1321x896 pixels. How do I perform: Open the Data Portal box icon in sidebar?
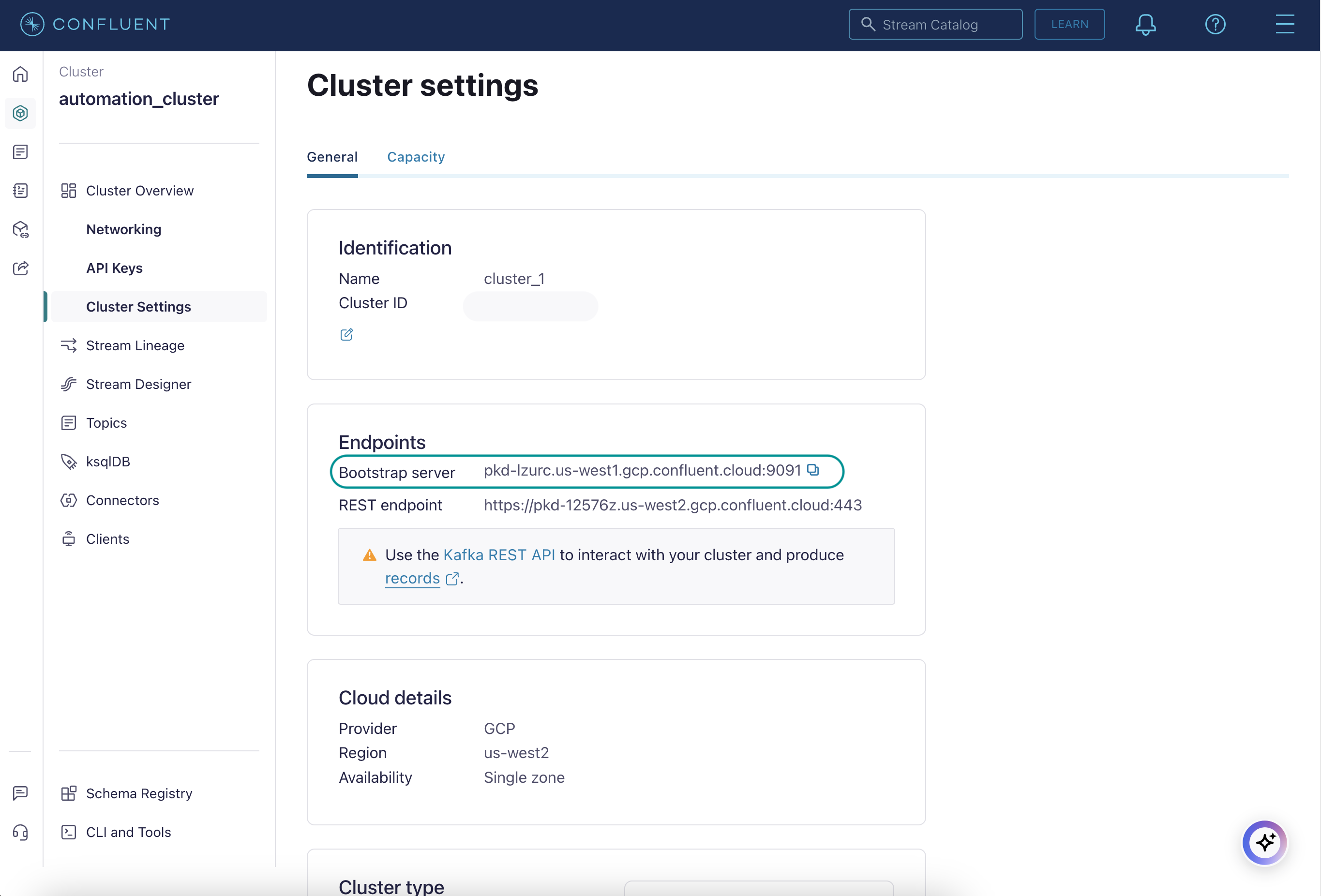(20, 229)
